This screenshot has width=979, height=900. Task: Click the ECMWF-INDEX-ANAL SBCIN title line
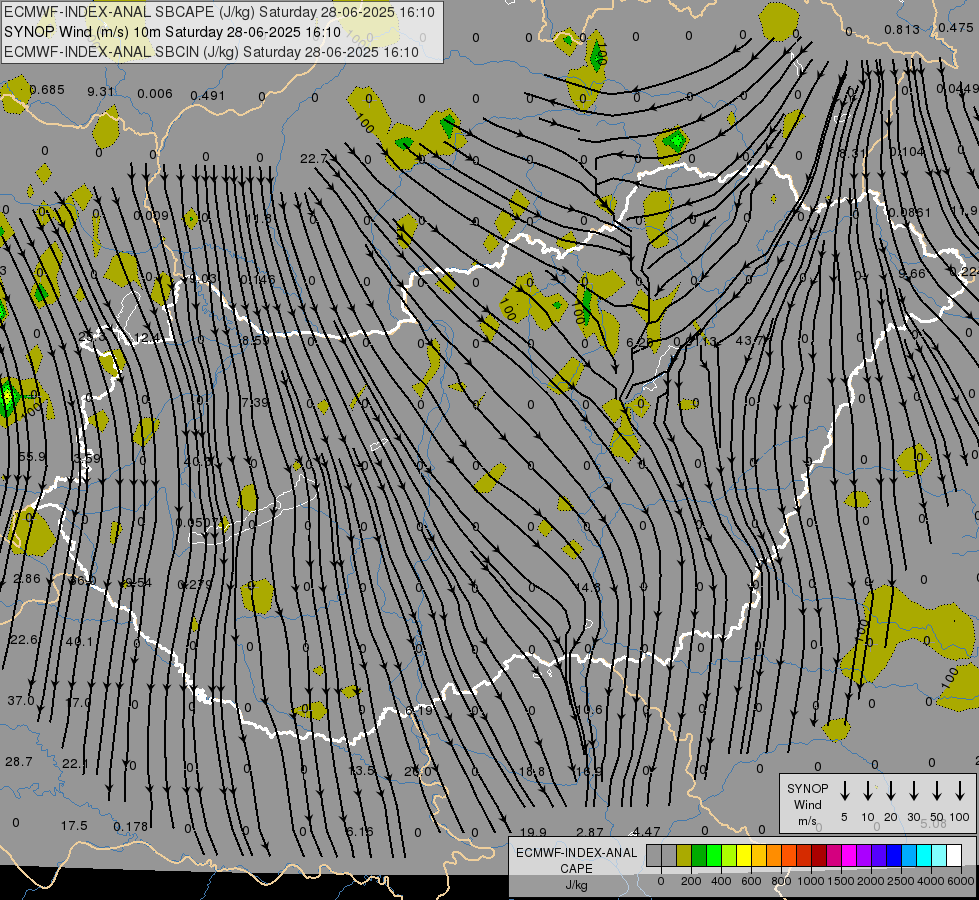(x=211, y=52)
